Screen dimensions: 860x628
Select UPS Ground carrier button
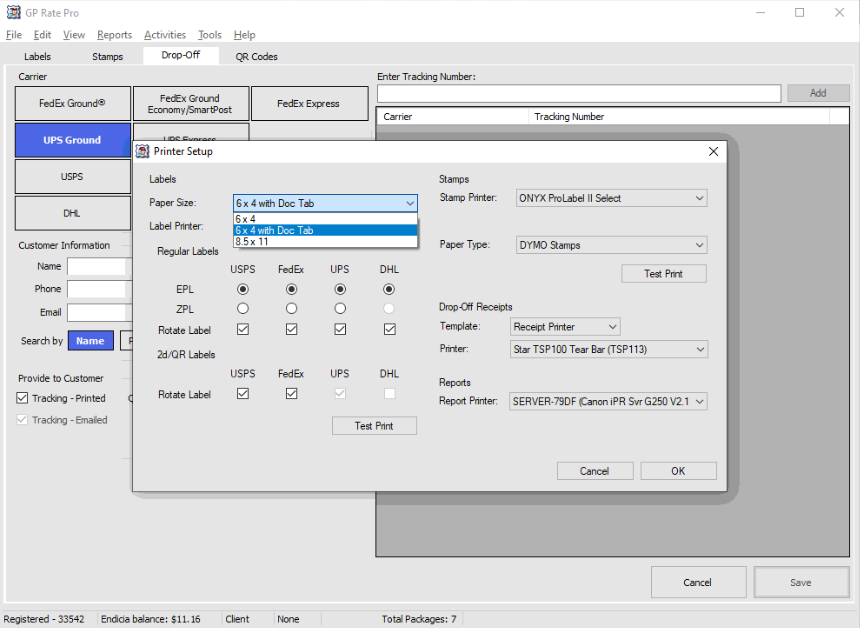(x=72, y=140)
